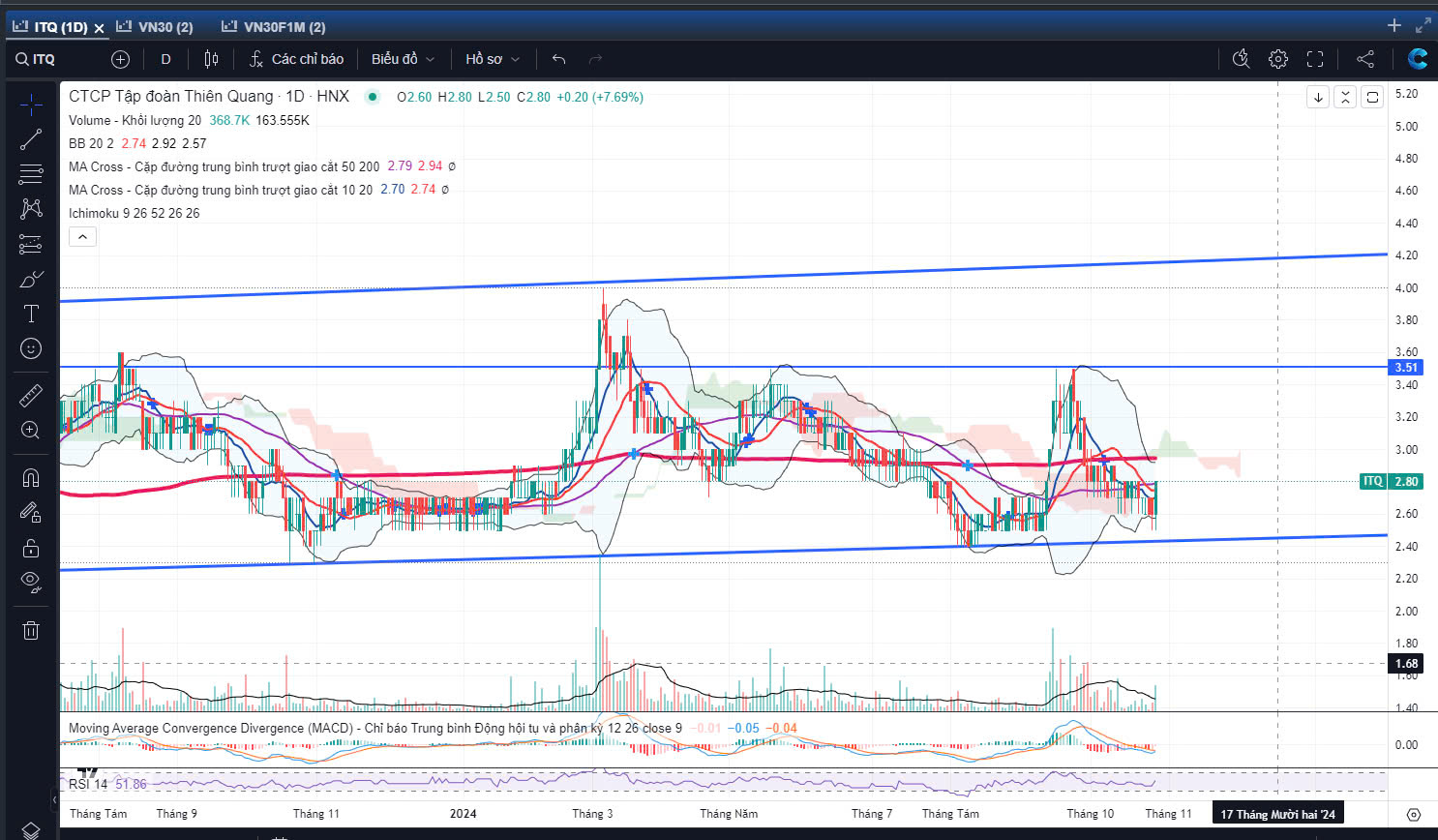
Task: Toggle stay in drawing mode
Action: (x=31, y=512)
